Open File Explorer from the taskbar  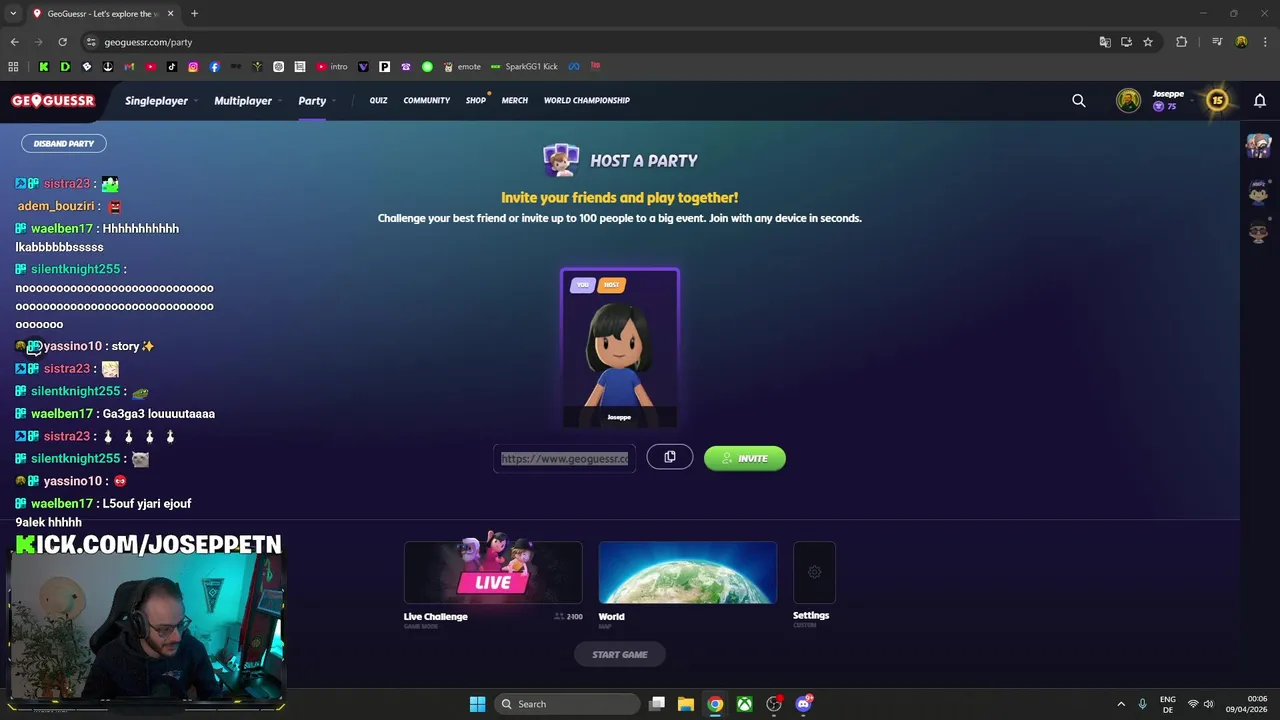click(686, 704)
